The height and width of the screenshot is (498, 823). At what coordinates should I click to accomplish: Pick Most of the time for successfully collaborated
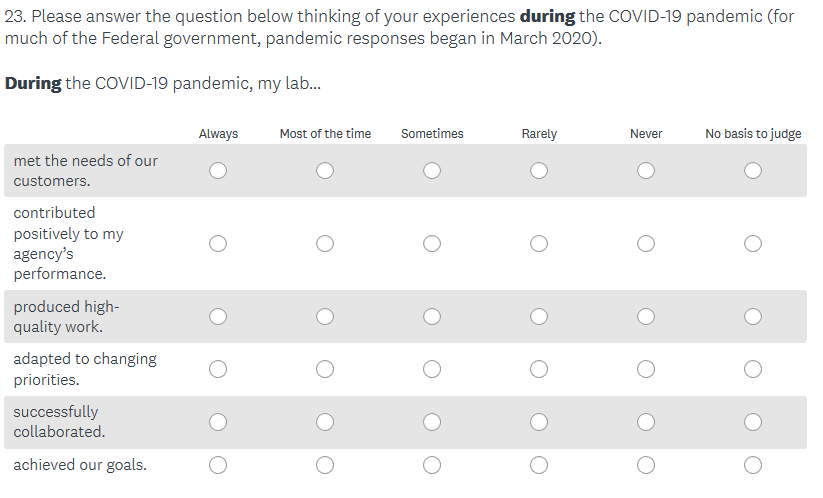(325, 422)
